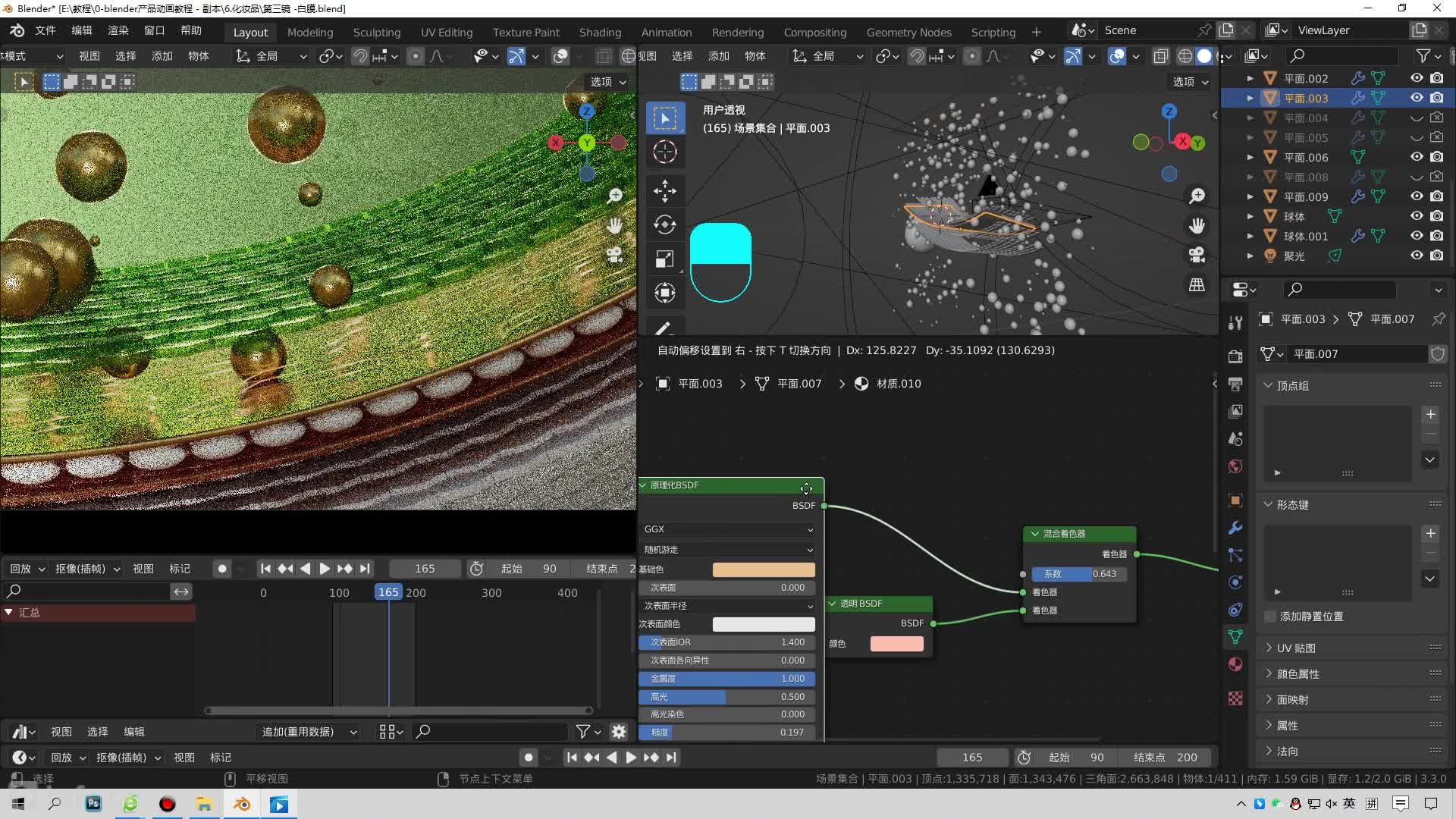The height and width of the screenshot is (819, 1456).
Task: Open the GGX distribution dropdown
Action: (x=727, y=528)
